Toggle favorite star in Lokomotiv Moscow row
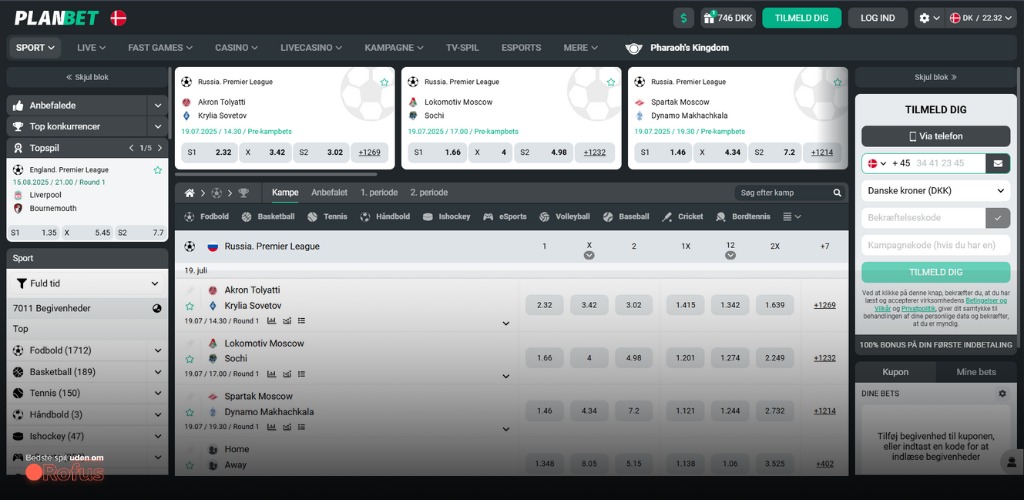 coord(189,358)
